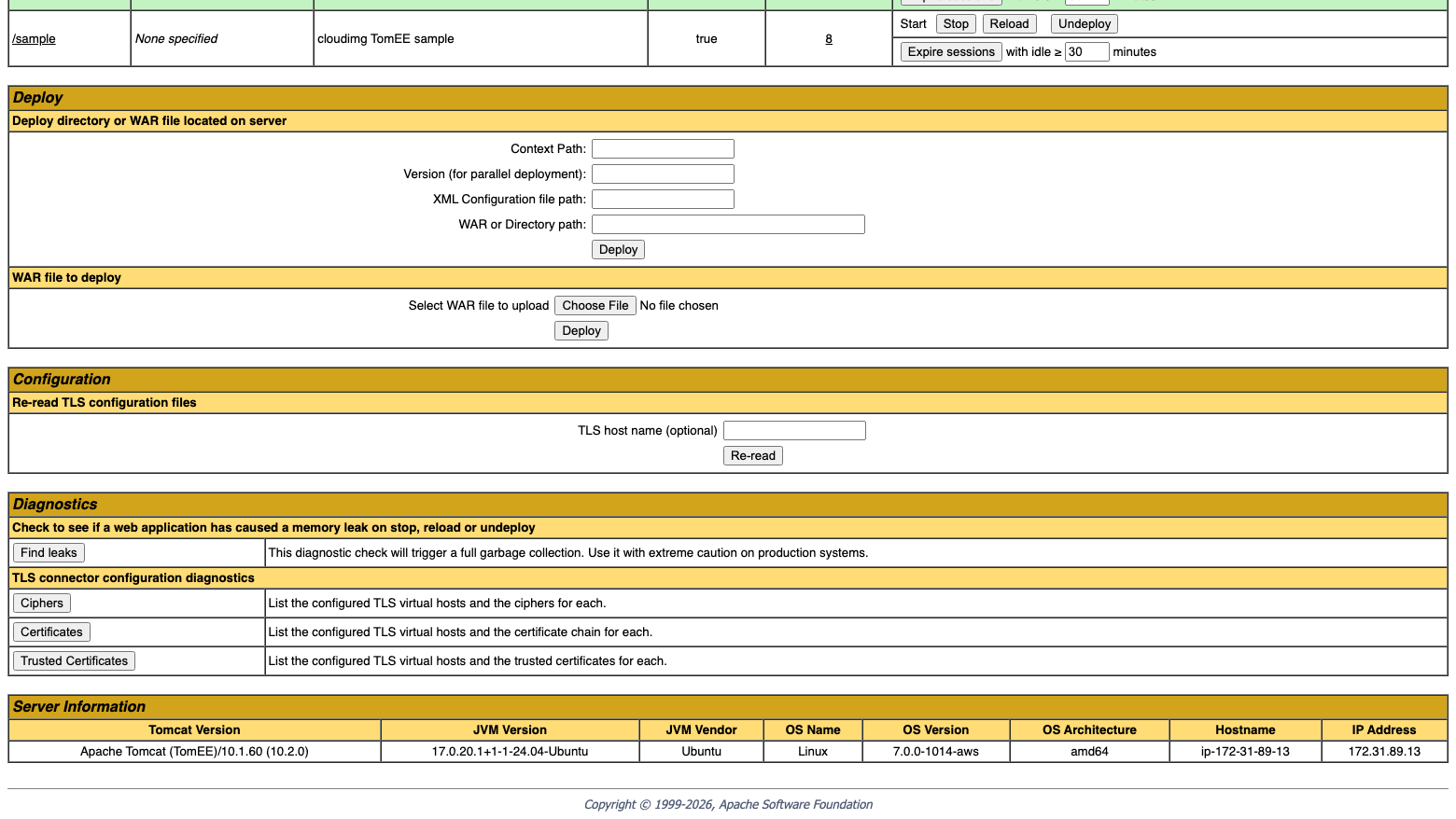Click the OS architecture value "amd64"
Screen dimensions: 1456x819
1089,752
